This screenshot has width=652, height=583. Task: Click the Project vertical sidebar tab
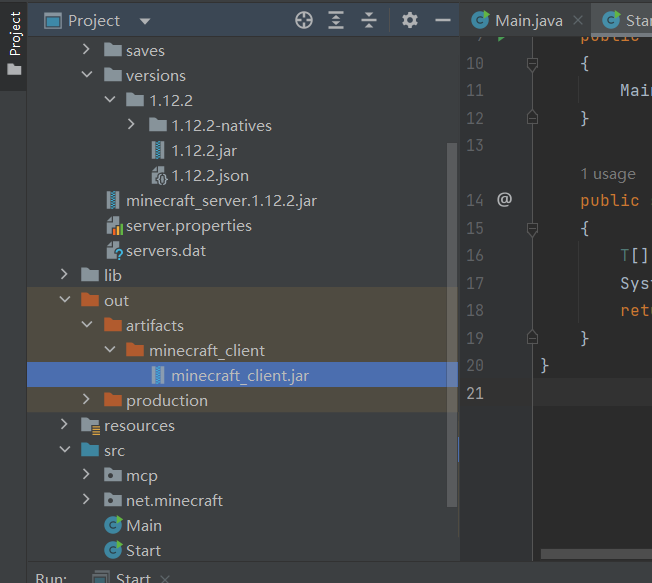click(14, 44)
